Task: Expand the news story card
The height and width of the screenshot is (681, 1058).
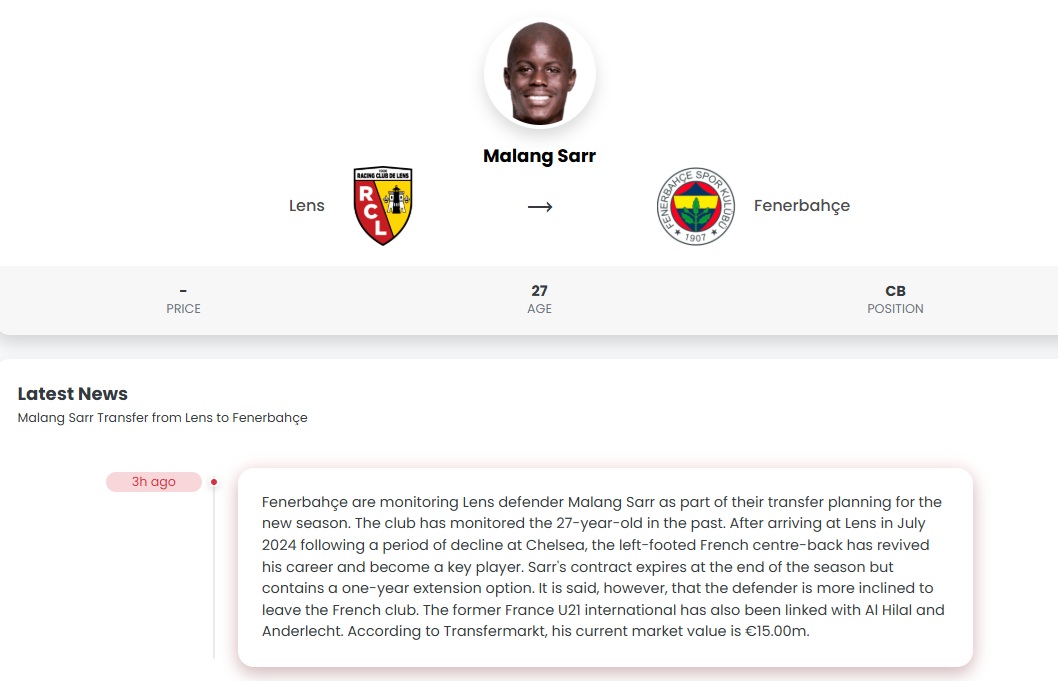Action: (604, 566)
